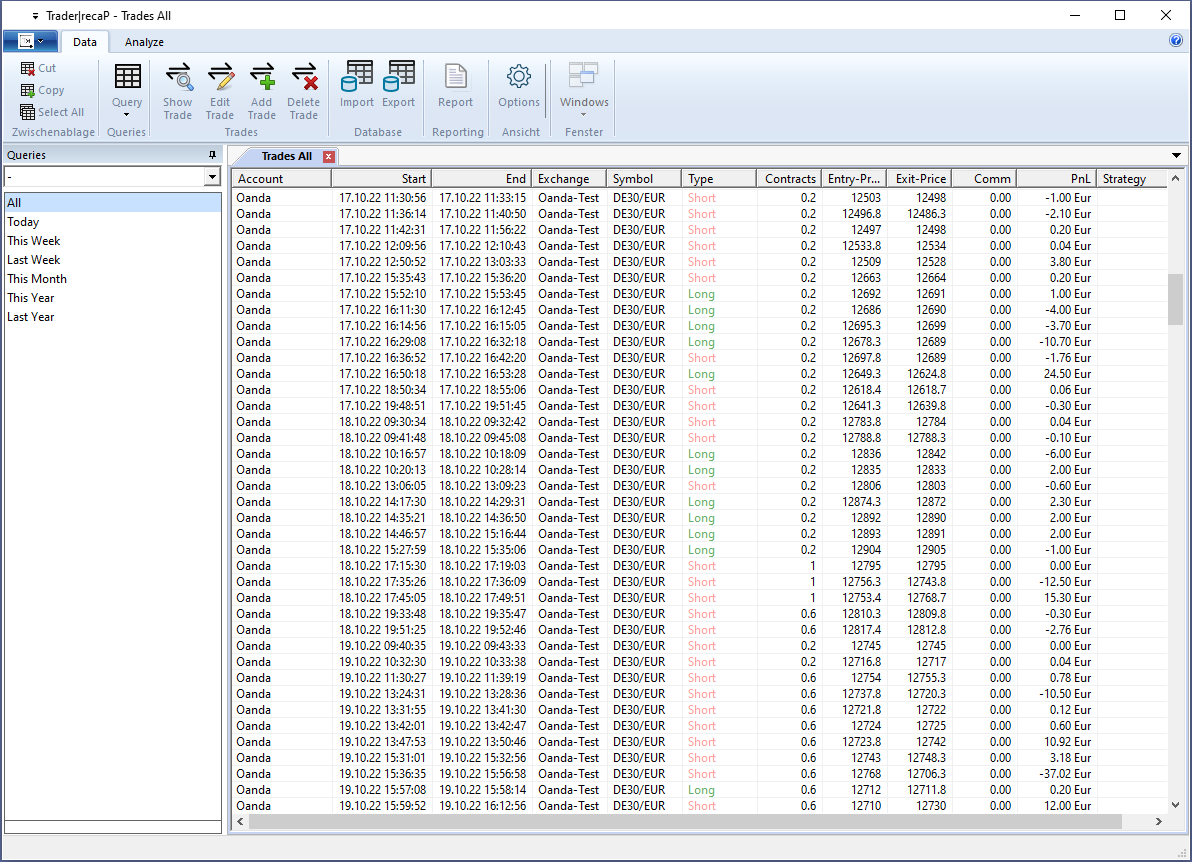Select the entry price 12874.3 cell
This screenshot has width=1192, height=862.
pos(852,502)
